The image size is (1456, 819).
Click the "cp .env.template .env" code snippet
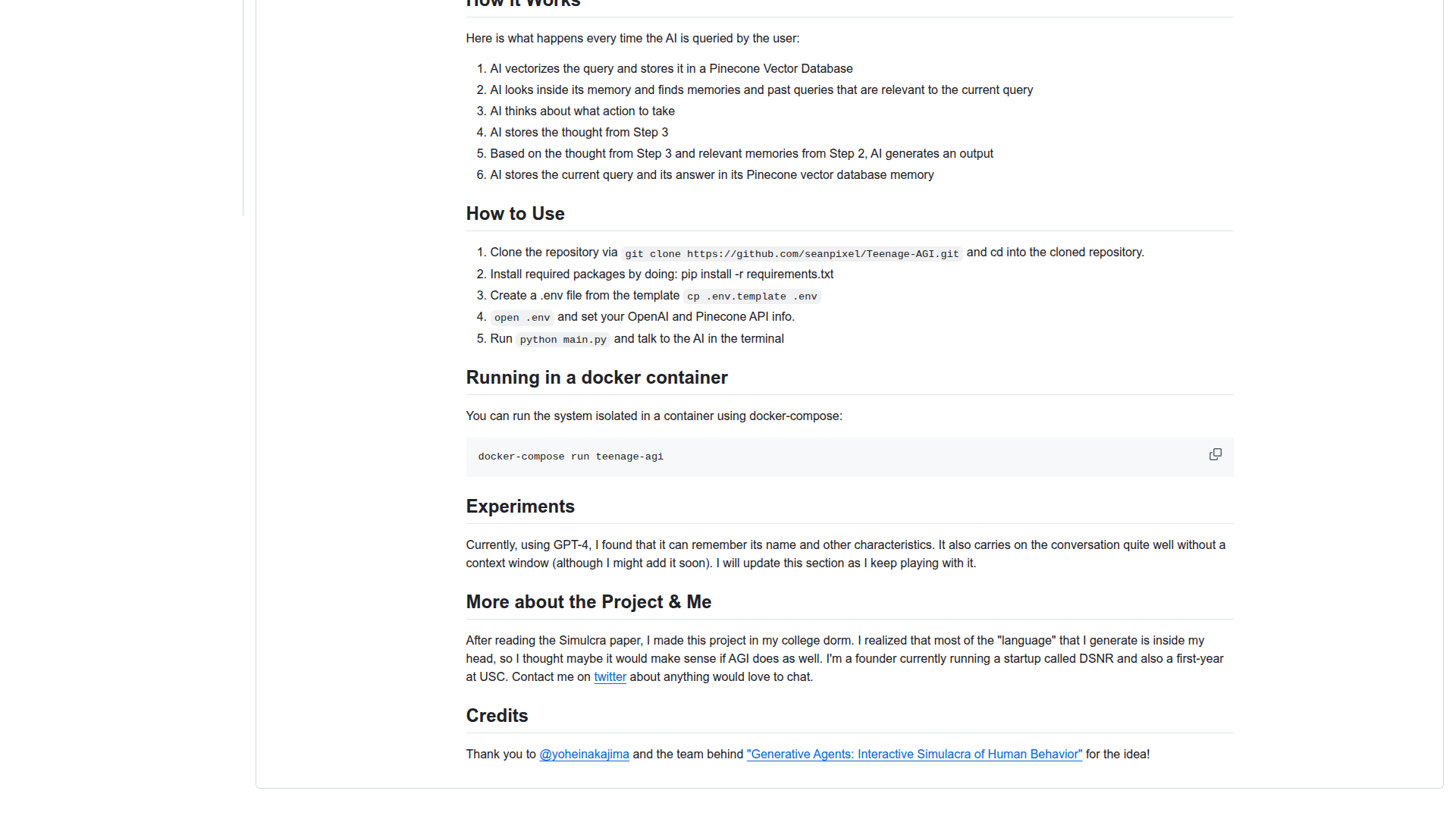coord(752,297)
